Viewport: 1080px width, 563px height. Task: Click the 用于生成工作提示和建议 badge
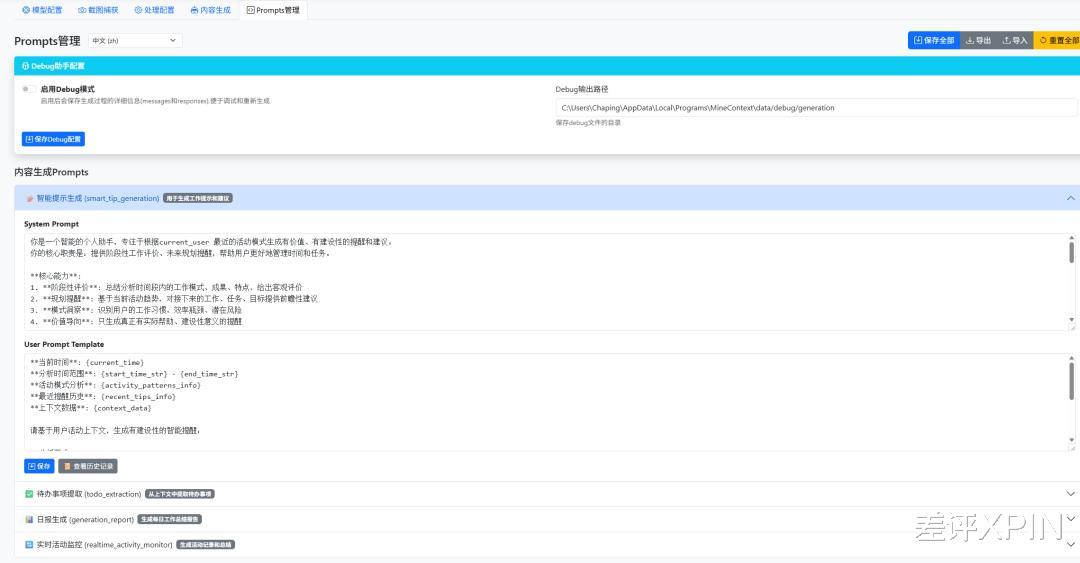coord(198,198)
